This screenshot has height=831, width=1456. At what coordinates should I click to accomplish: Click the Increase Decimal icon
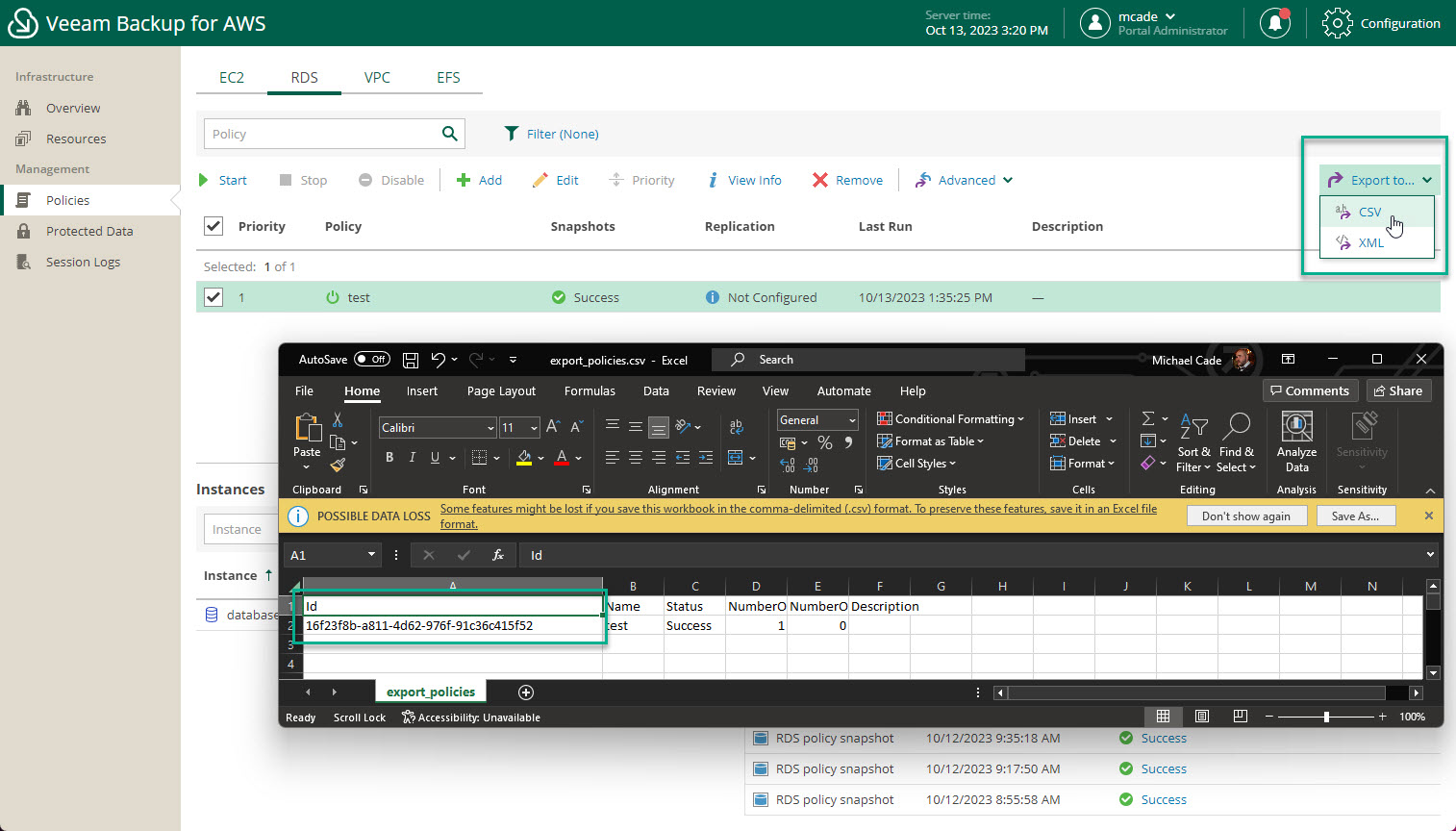tap(788, 466)
